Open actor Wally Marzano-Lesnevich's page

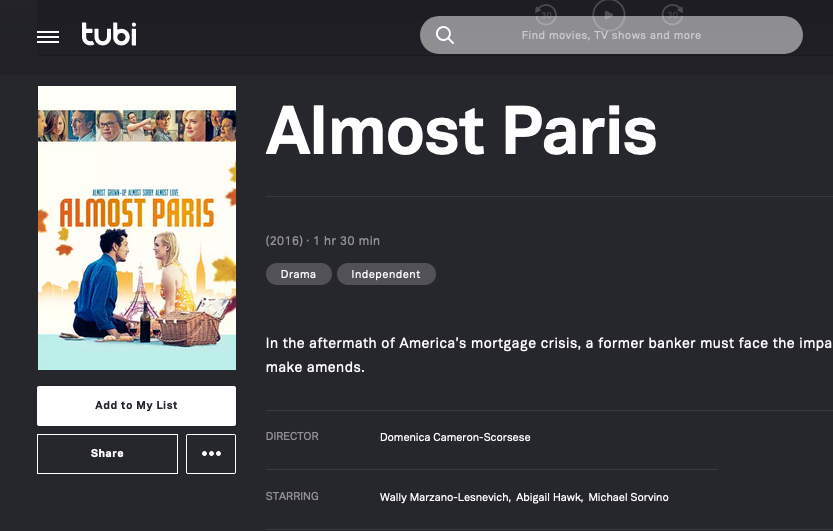pyautogui.click(x=444, y=497)
